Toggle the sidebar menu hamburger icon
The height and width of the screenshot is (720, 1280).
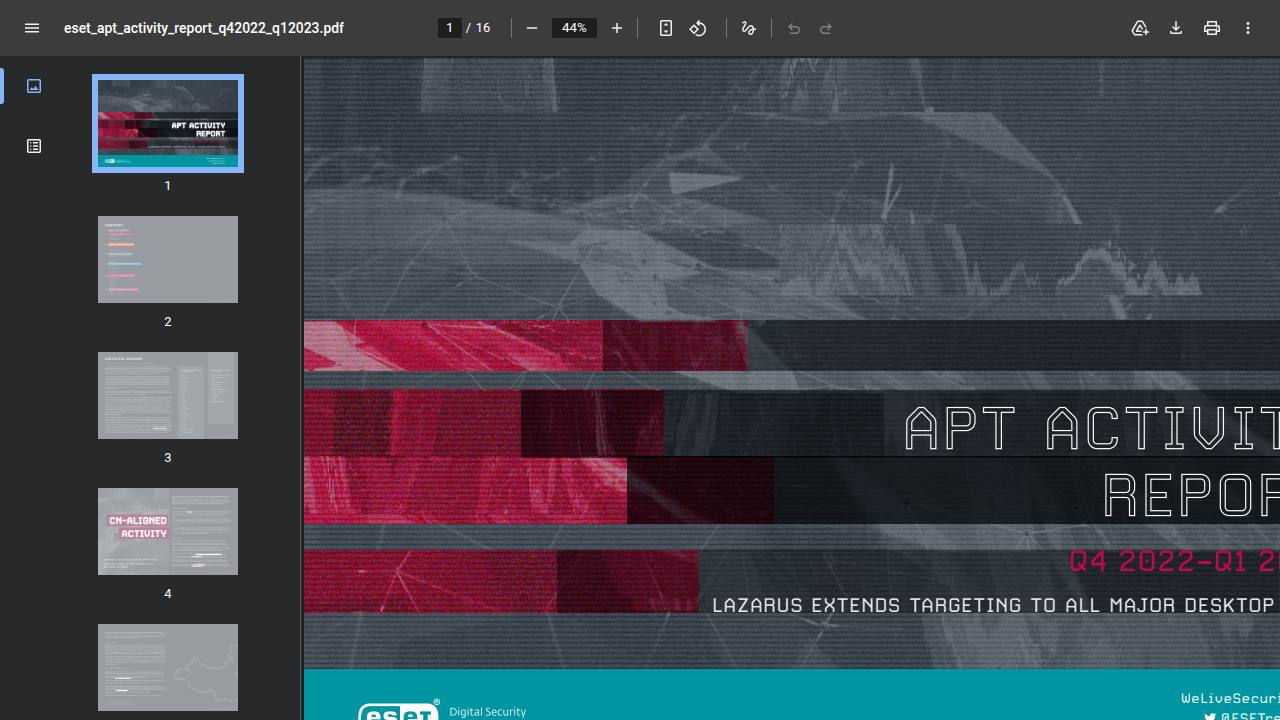click(x=32, y=28)
